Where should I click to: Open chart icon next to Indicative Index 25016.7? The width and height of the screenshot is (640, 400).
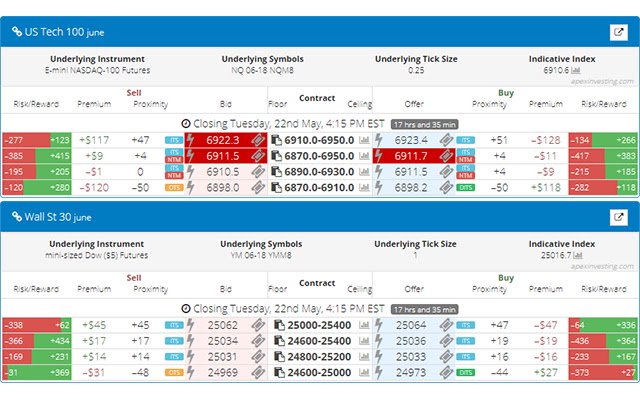(578, 255)
